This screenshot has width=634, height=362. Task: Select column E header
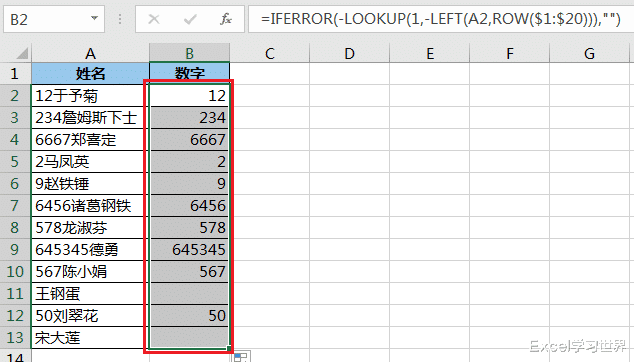[429, 53]
